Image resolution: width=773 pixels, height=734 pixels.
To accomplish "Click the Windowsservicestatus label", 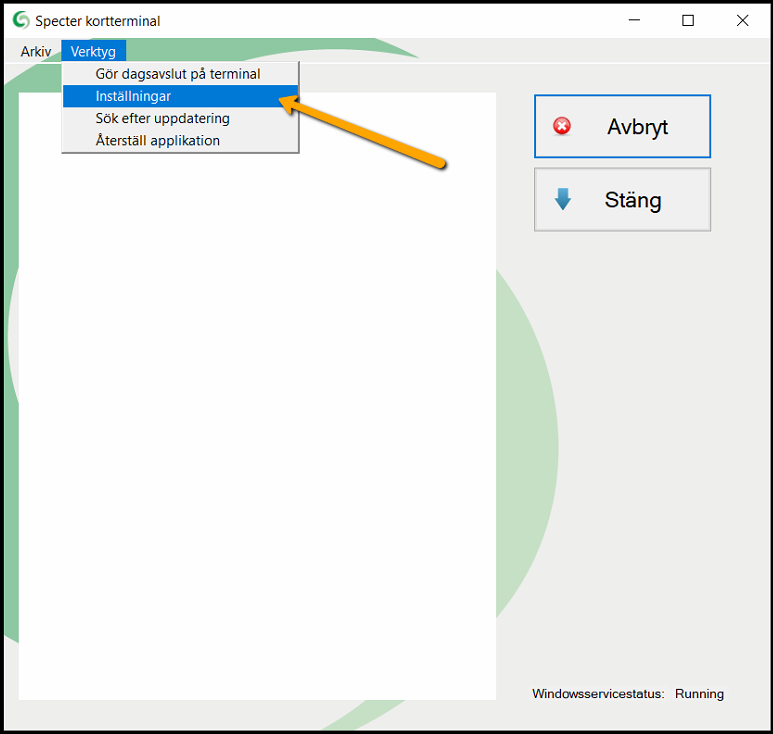I will 597,694.
